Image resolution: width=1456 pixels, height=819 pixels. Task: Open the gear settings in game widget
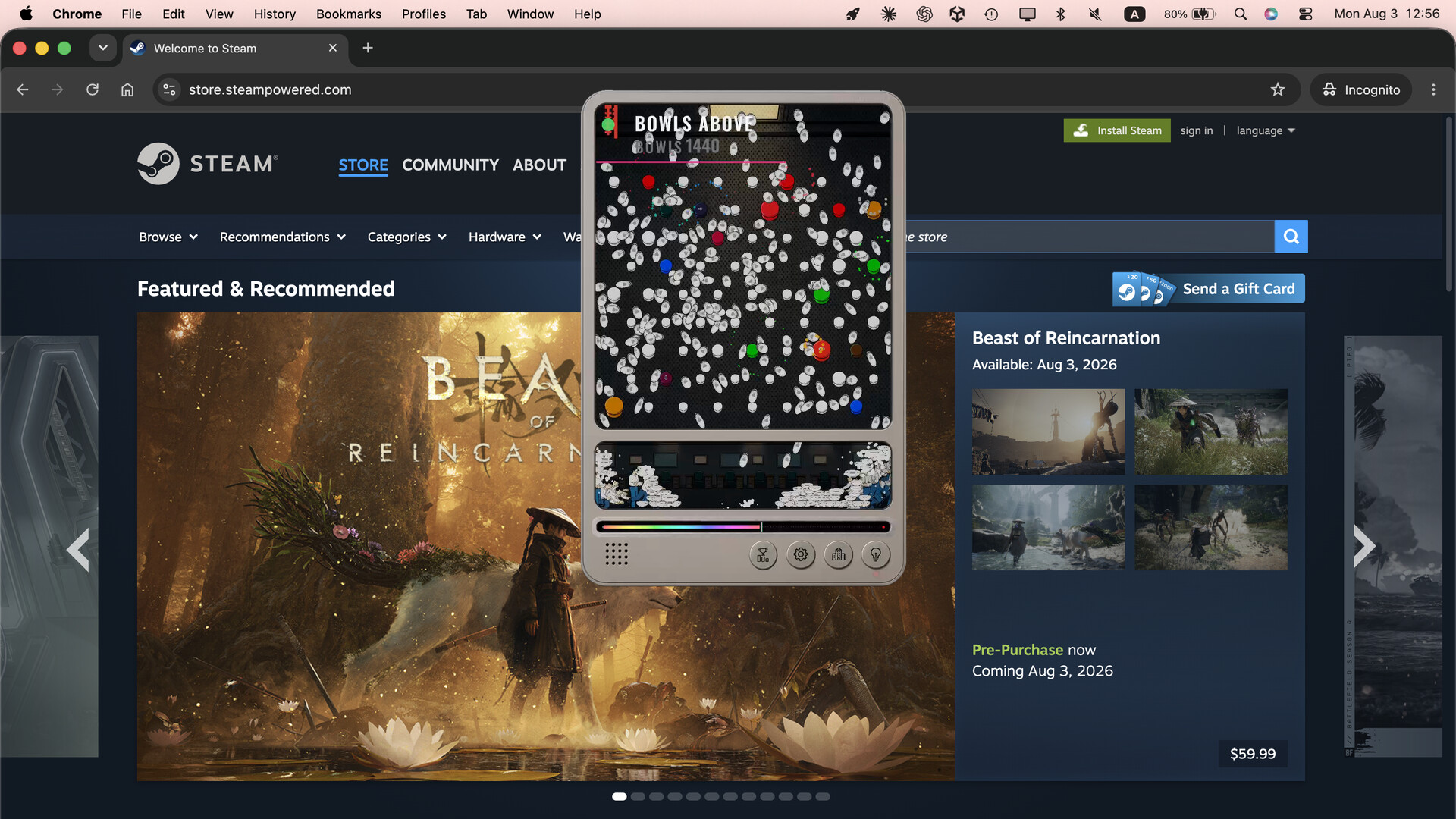coord(801,555)
